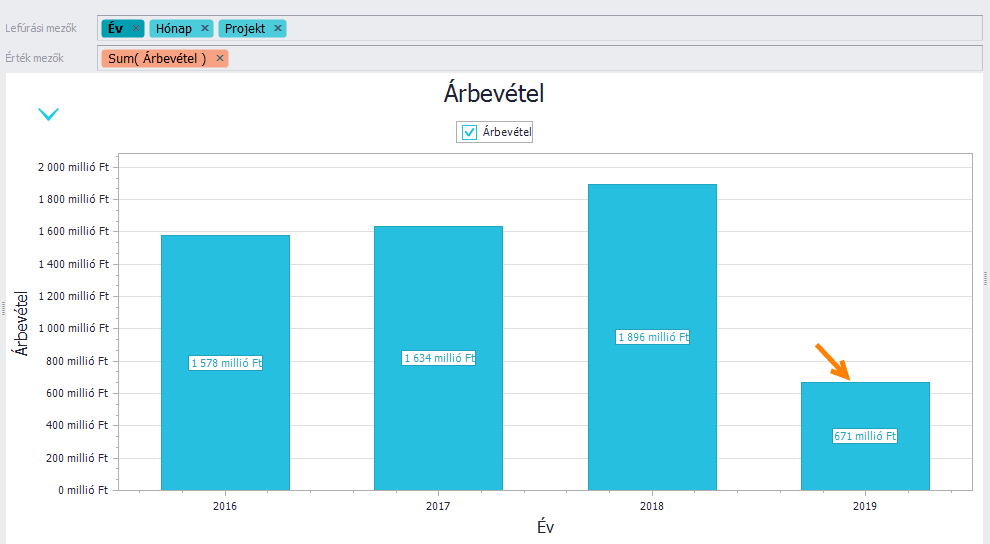
Task: Click the left edge splitter grip
Action: pos(3,309)
